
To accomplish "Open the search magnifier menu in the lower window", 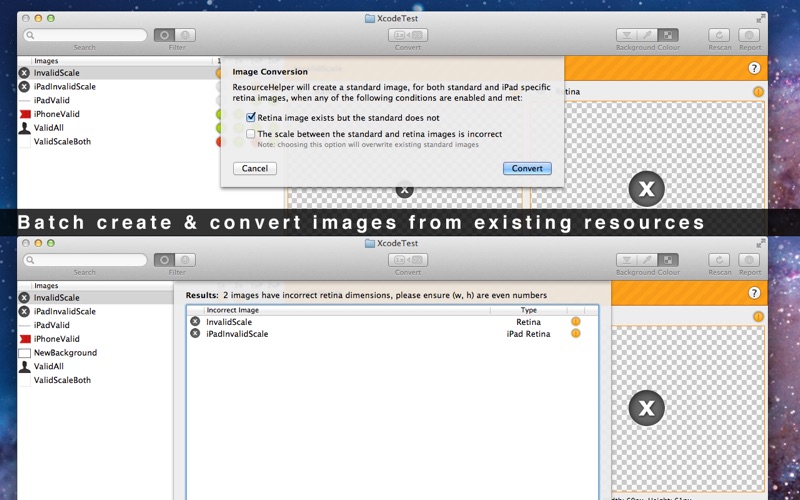I will point(30,260).
